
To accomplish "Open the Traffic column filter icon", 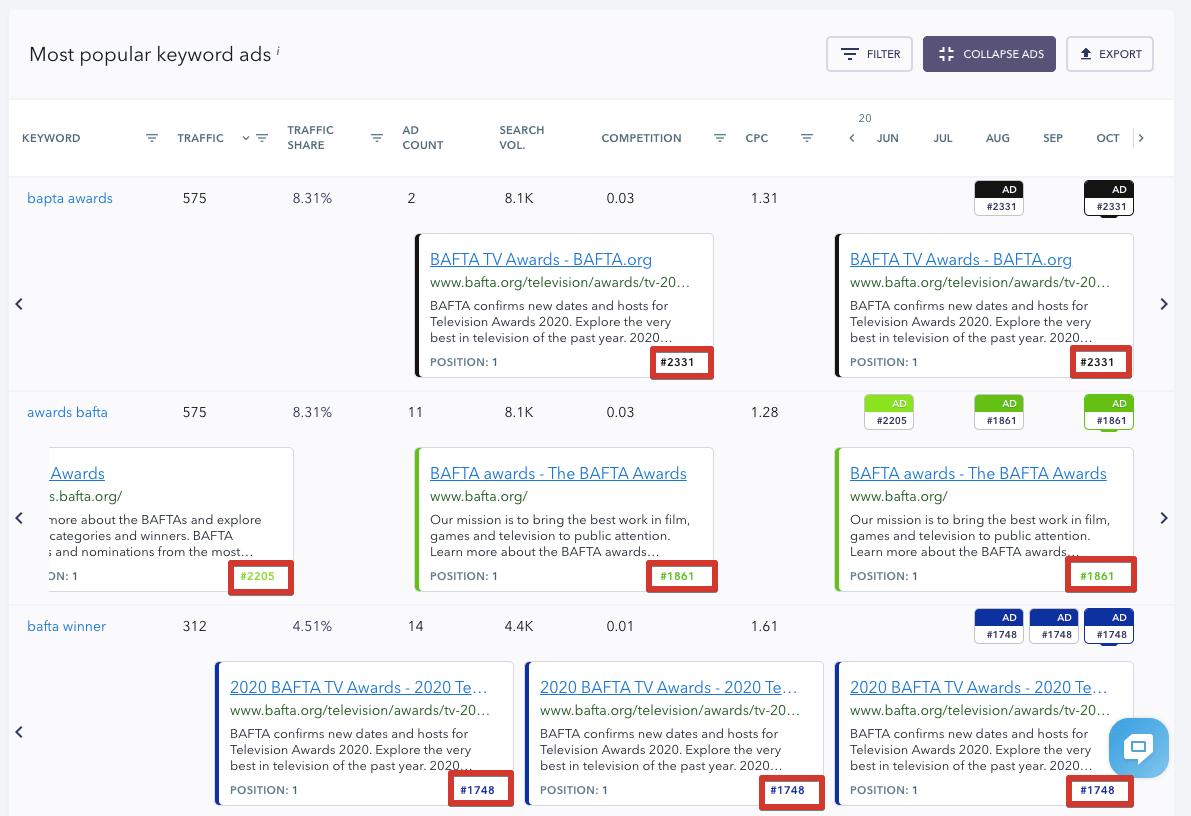I will coord(262,138).
